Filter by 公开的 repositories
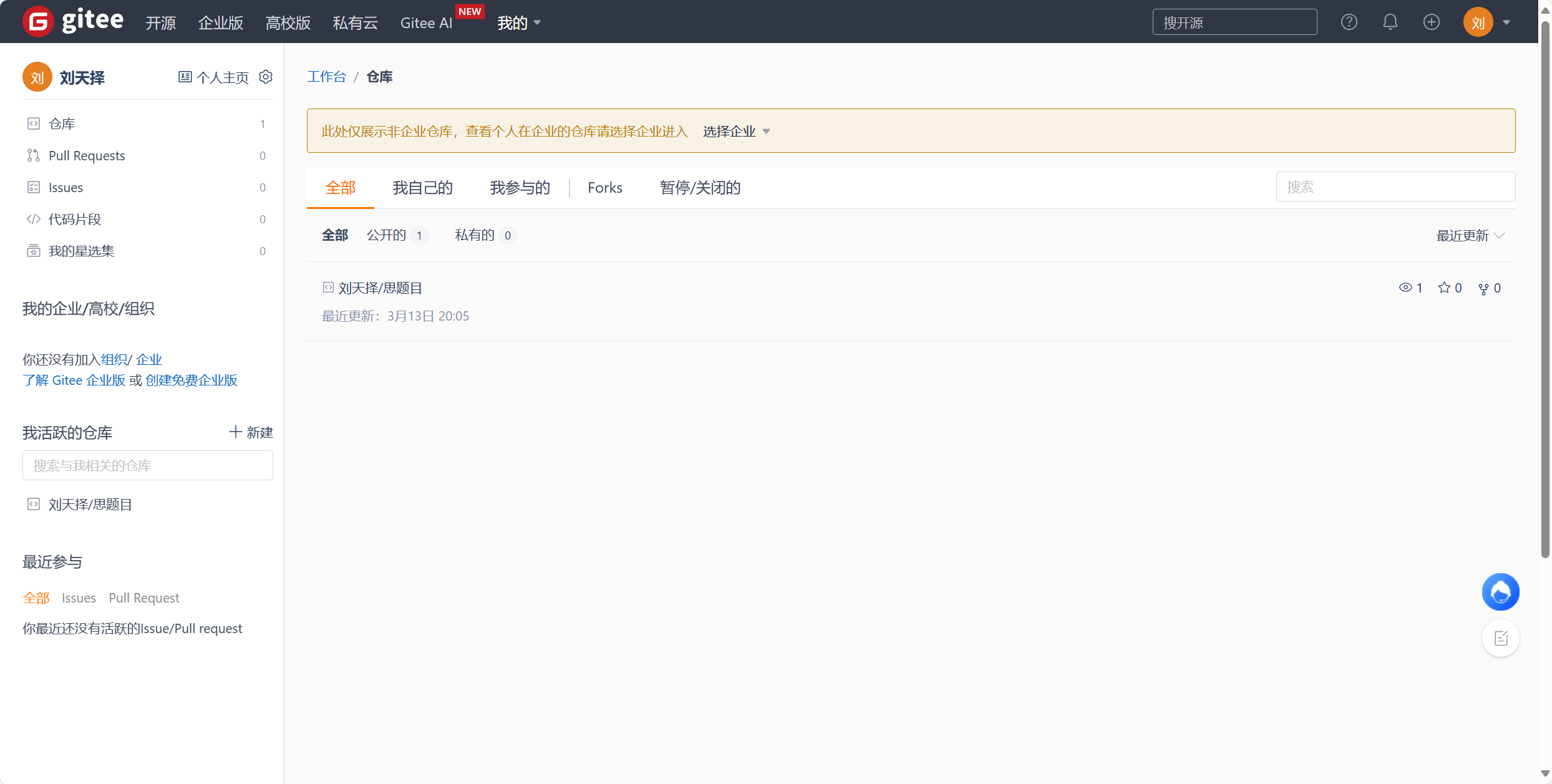The height and width of the screenshot is (784, 1552). click(x=387, y=235)
